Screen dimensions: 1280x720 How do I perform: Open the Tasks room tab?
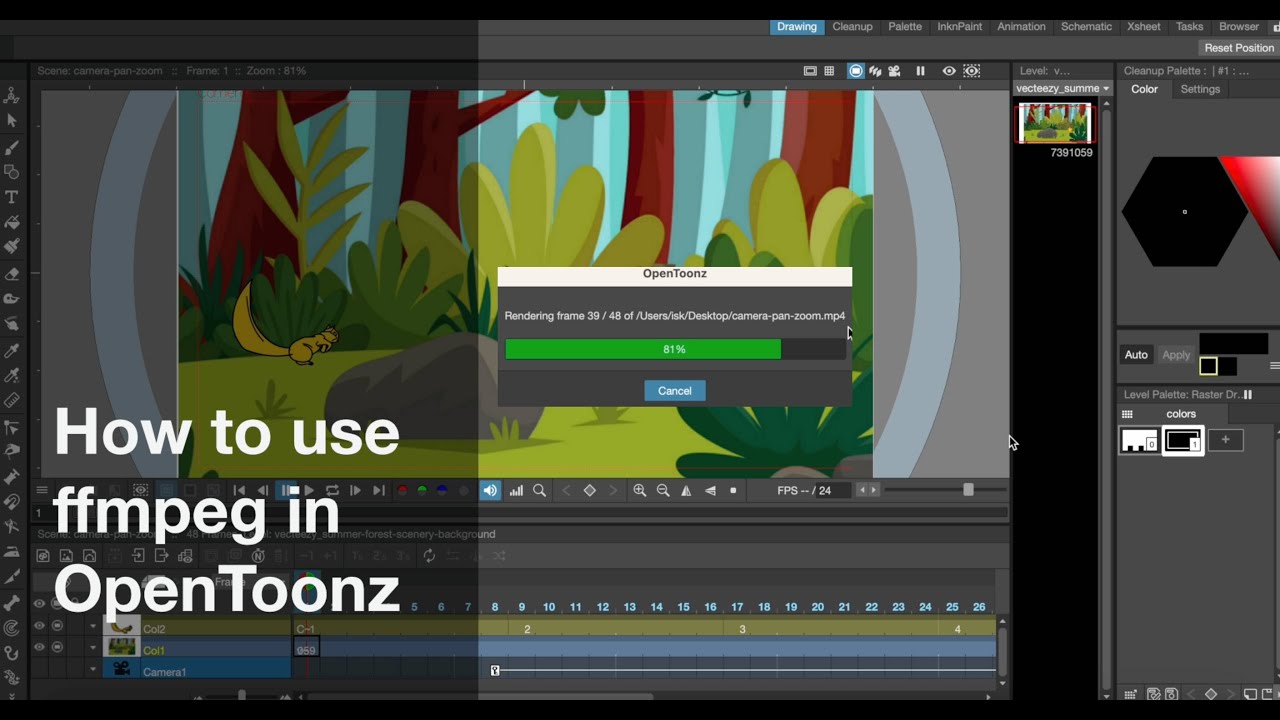[x=1189, y=27]
